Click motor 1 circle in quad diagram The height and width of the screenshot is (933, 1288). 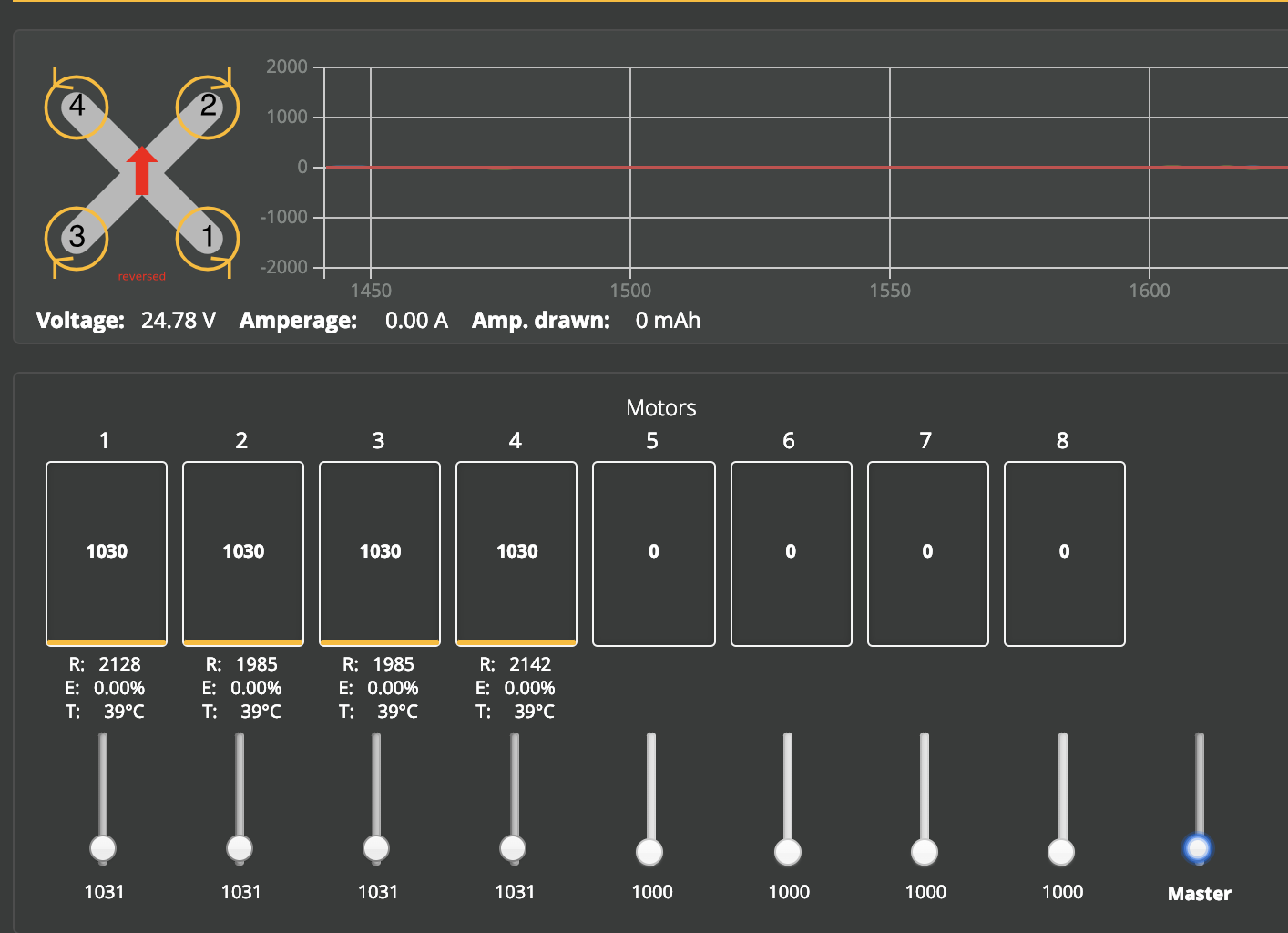208,238
